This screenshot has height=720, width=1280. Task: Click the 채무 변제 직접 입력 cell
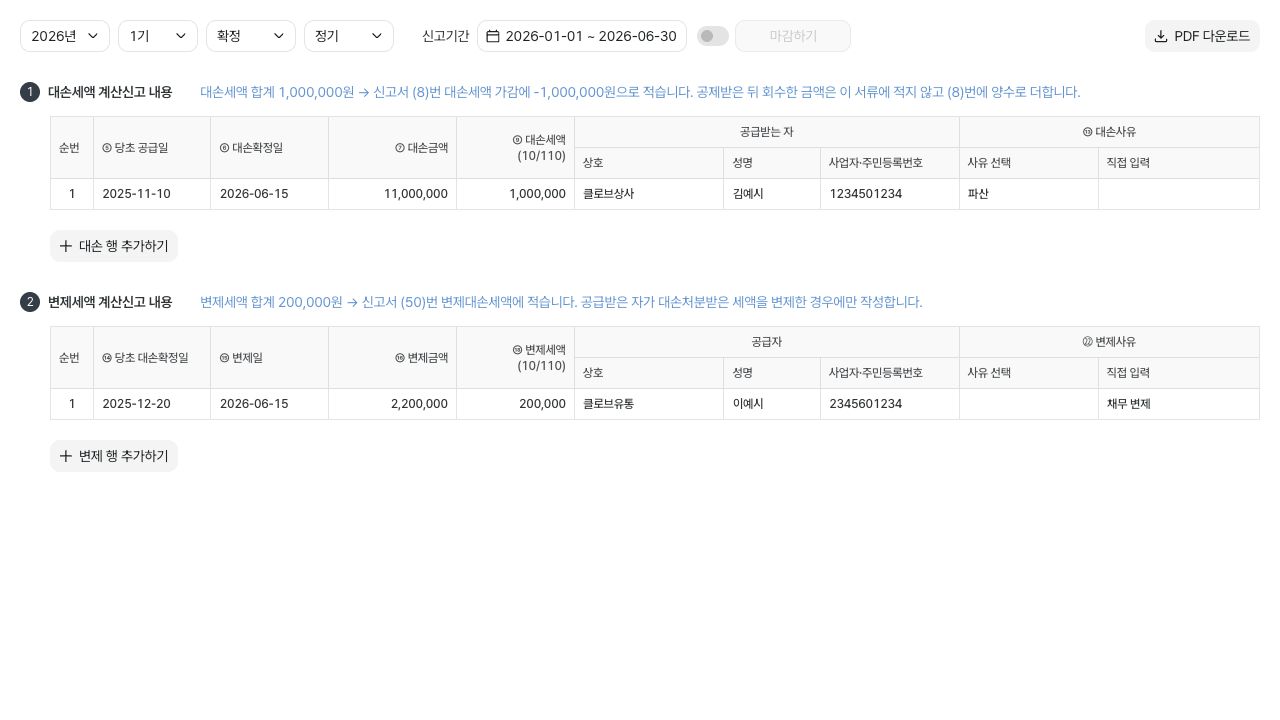pyautogui.click(x=1179, y=404)
